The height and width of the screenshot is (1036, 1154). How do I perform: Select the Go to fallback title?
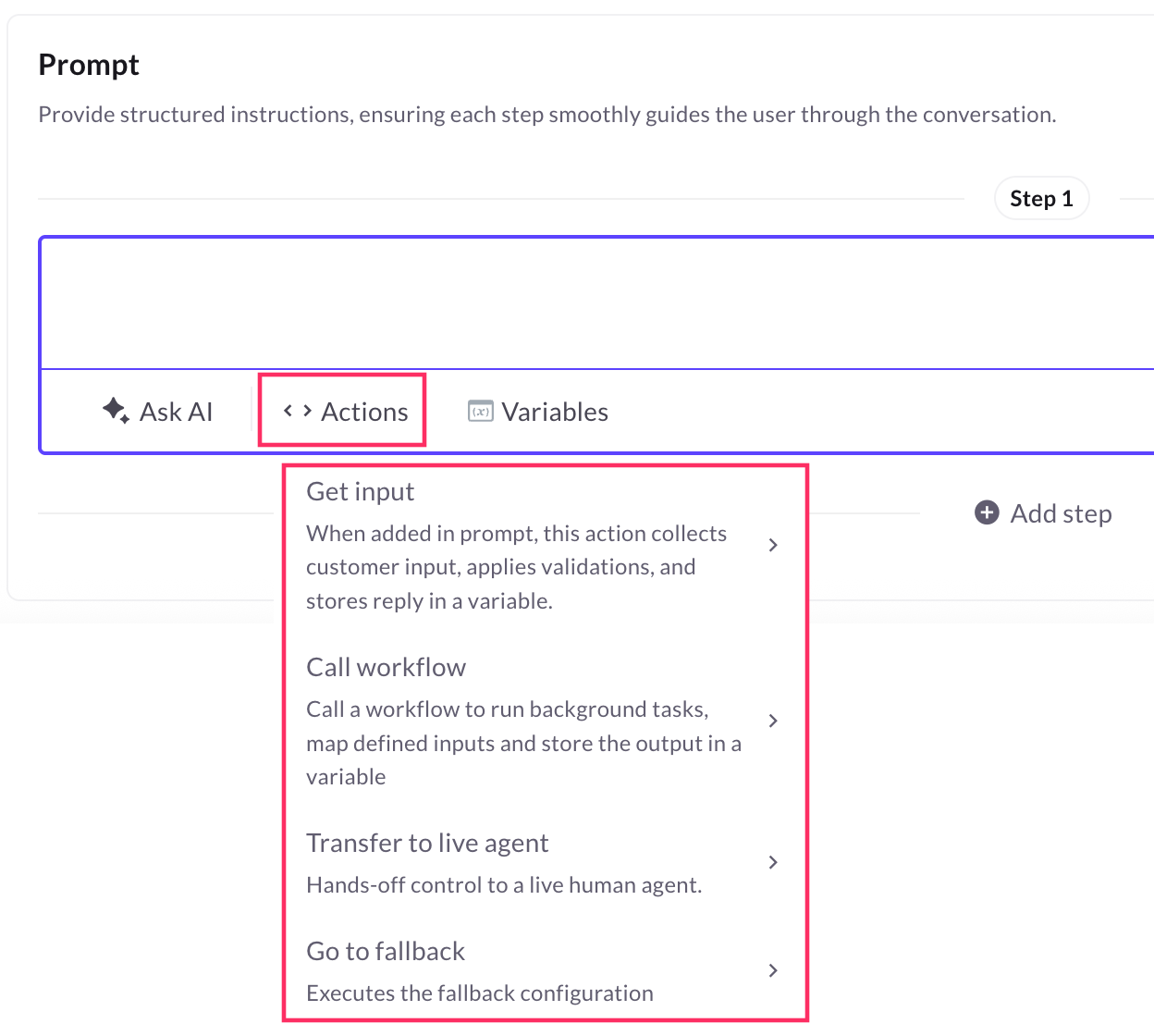click(386, 952)
